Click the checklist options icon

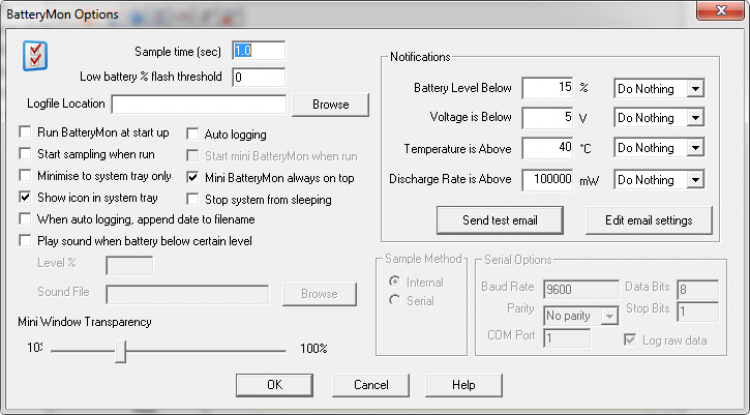pyautogui.click(x=35, y=56)
